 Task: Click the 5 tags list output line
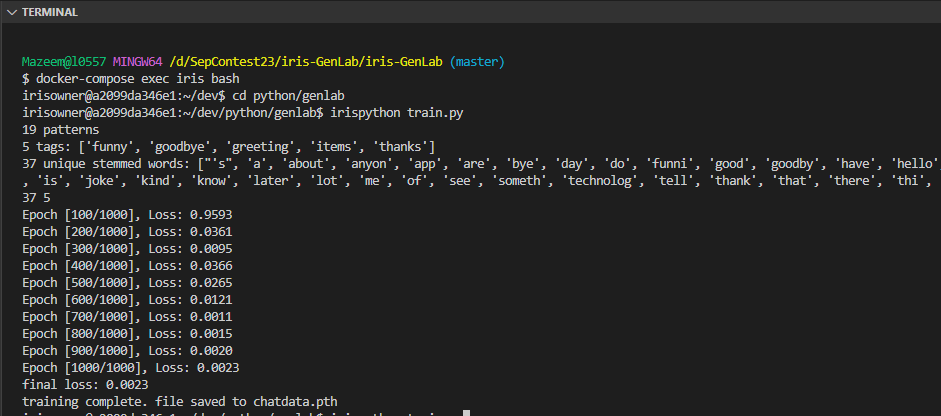coord(228,146)
